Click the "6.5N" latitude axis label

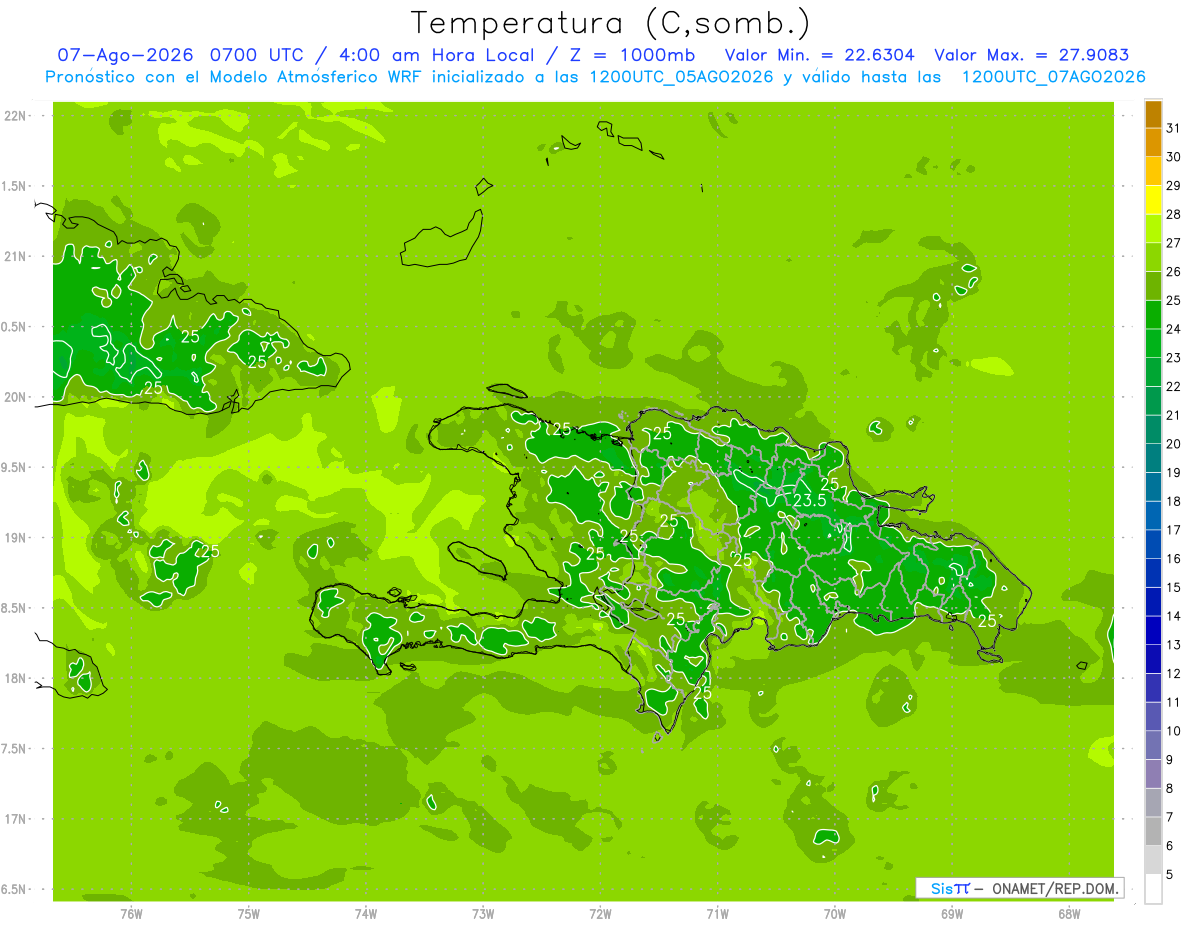[x=15, y=890]
